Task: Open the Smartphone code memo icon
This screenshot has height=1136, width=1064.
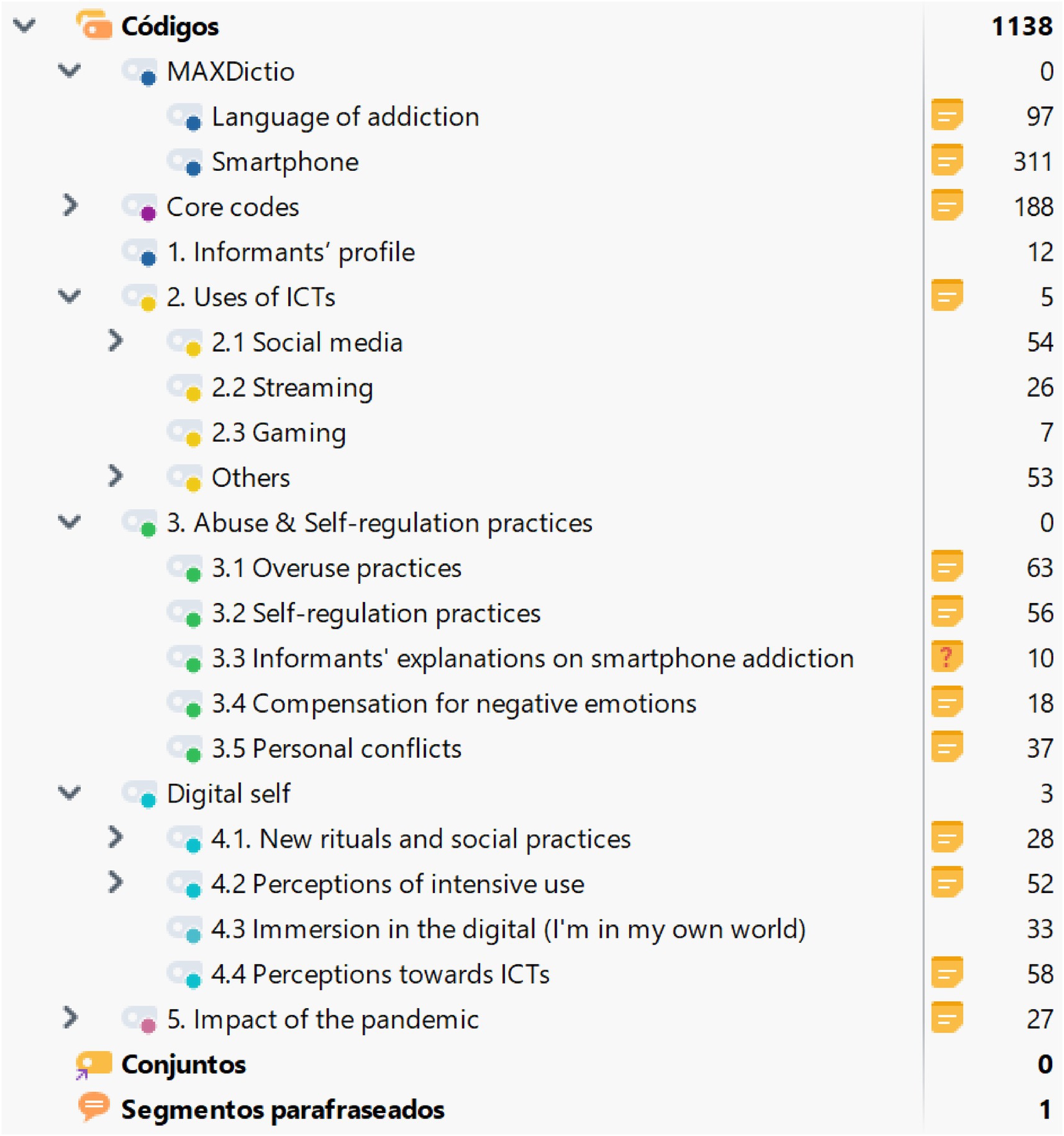Action: [946, 161]
